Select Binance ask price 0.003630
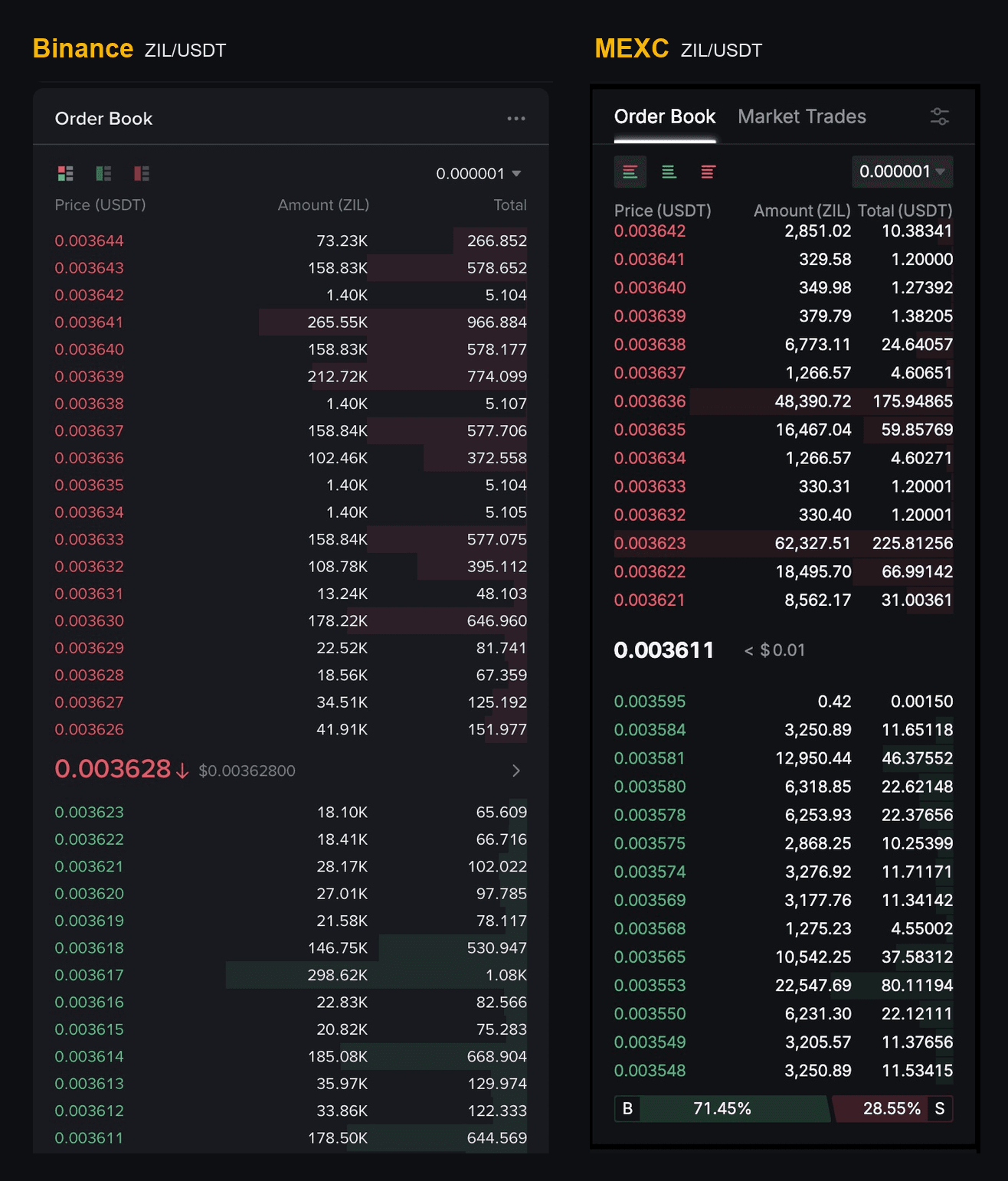1008x1181 pixels. 89,621
